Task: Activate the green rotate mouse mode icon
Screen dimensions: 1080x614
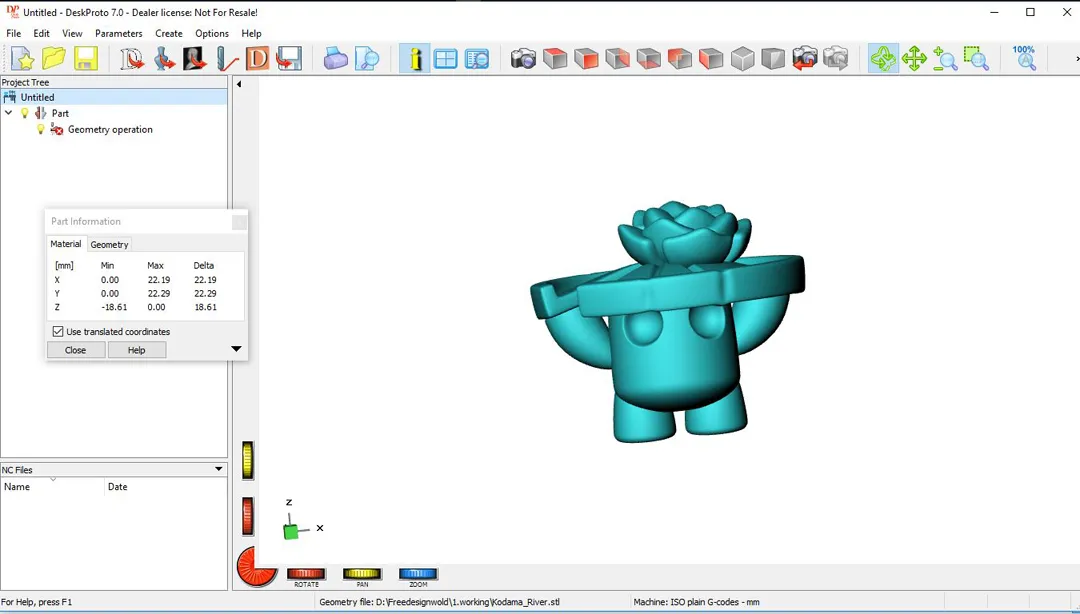Action: [883, 59]
